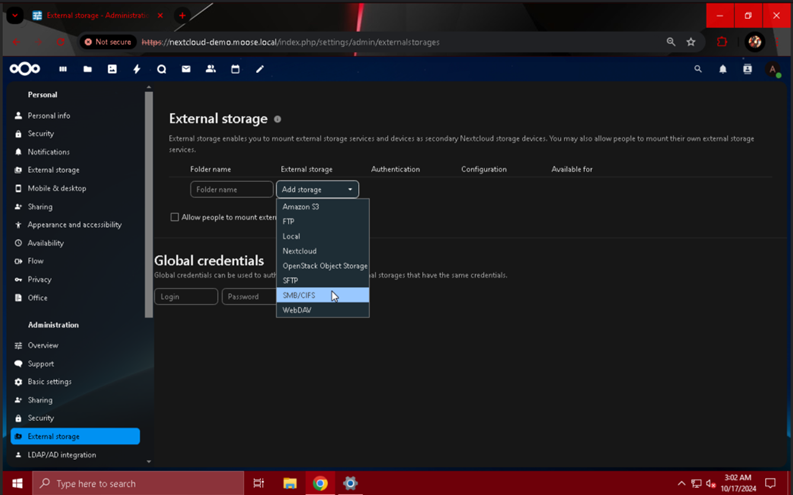Open the Nextcloud logo home link
This screenshot has height=495, width=793.
point(25,69)
